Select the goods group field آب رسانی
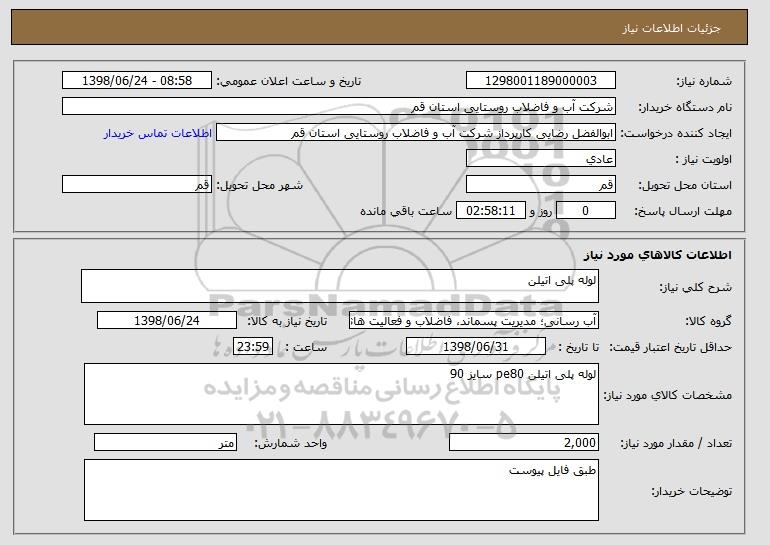Viewport: 770px width, 545px height. [474, 321]
